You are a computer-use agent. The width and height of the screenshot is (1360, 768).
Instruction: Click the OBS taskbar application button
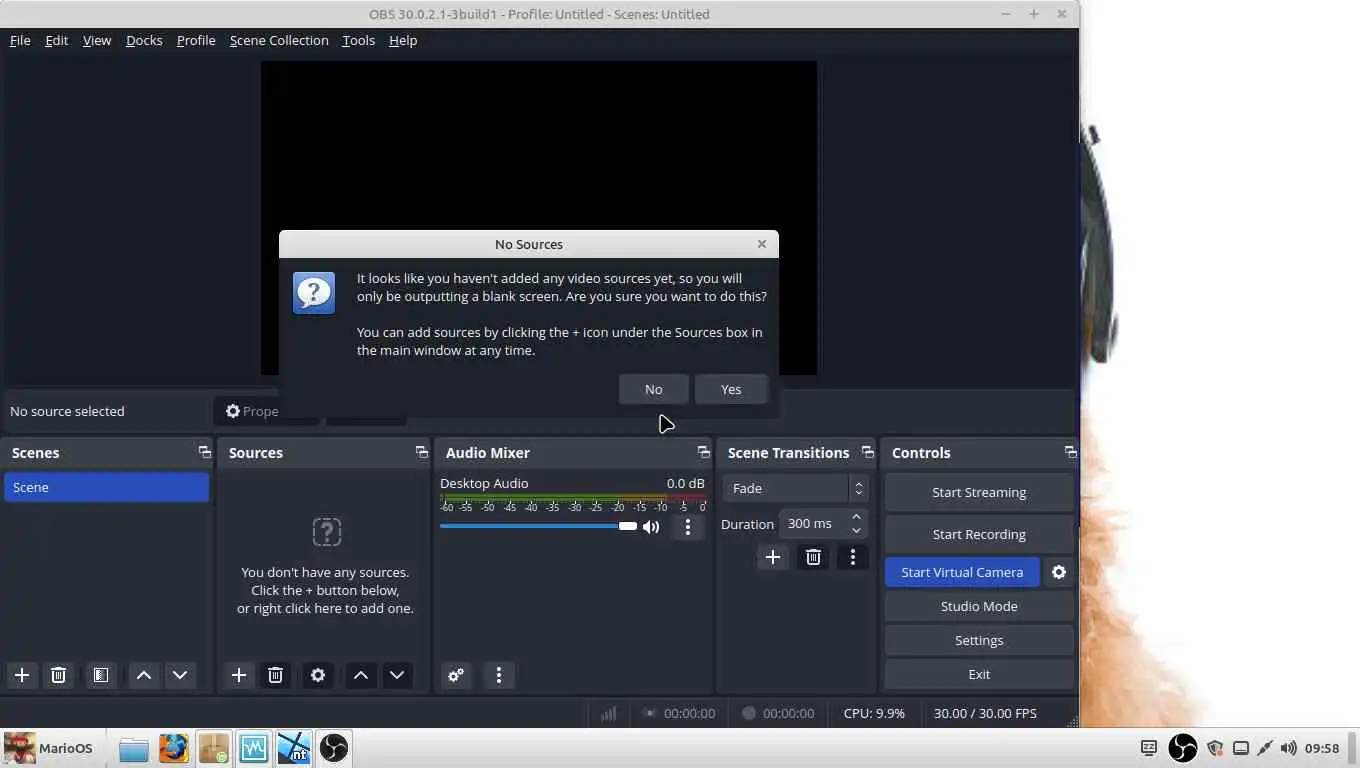point(334,748)
